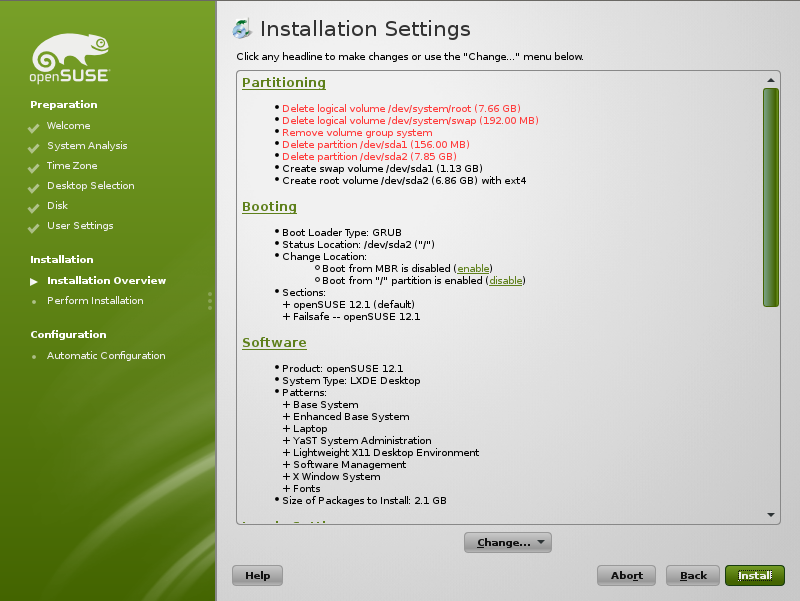The width and height of the screenshot is (800, 601).
Task: Click scrollbar down arrow
Action: coord(771,515)
